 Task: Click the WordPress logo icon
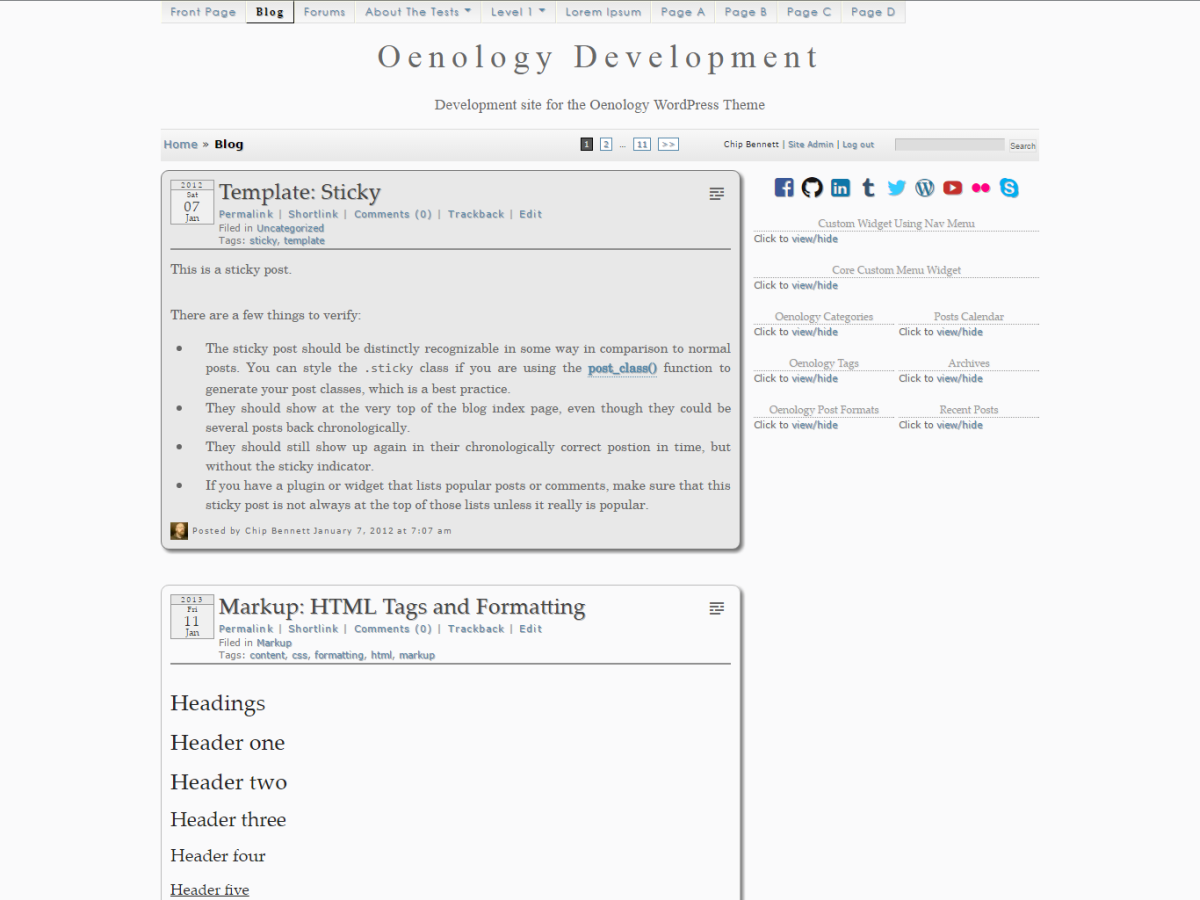pos(924,187)
